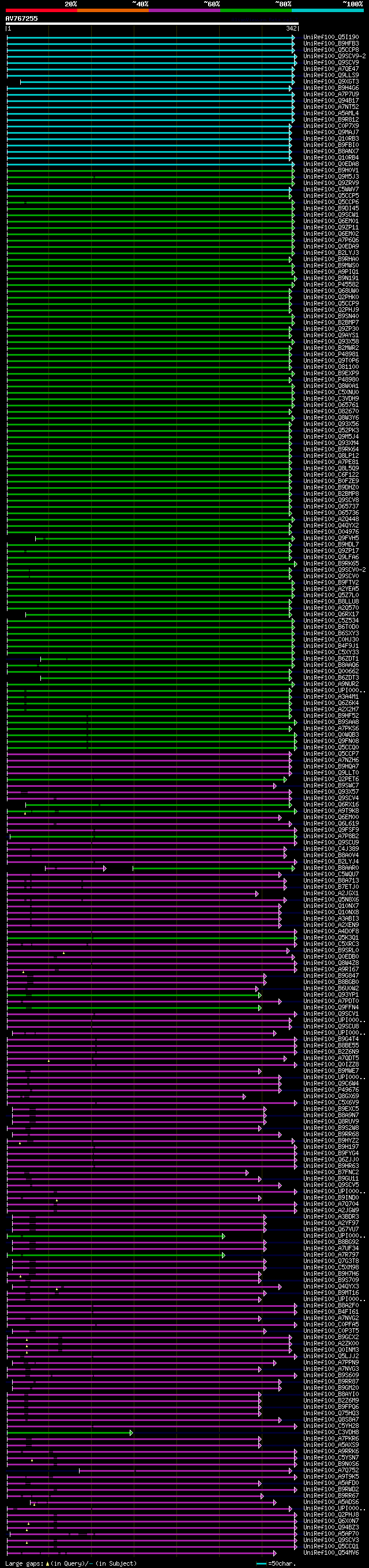Select the UniRef100_C0P7X9 label
369x1568 pixels.
330,126
